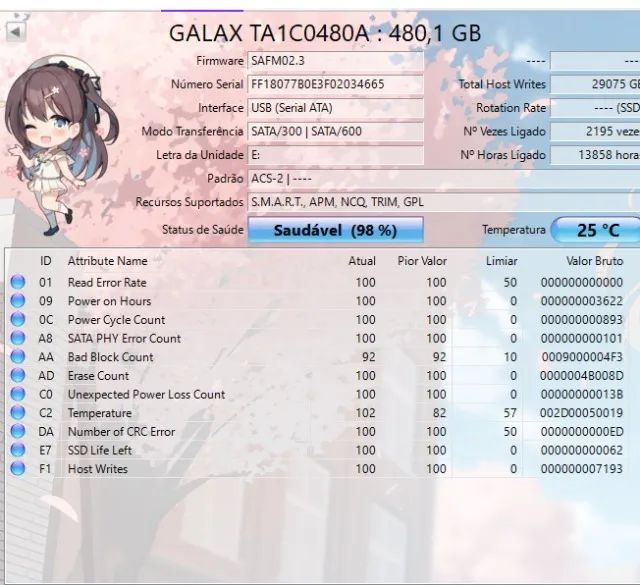
Task: Click the status orb for SSD Life Left
Action: click(18, 450)
